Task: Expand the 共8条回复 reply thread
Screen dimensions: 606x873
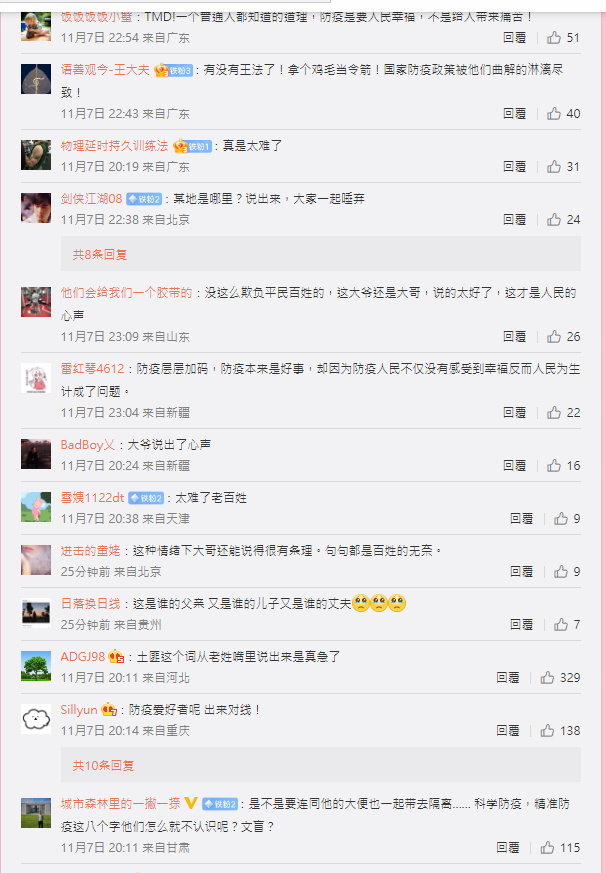Action: tap(100, 254)
